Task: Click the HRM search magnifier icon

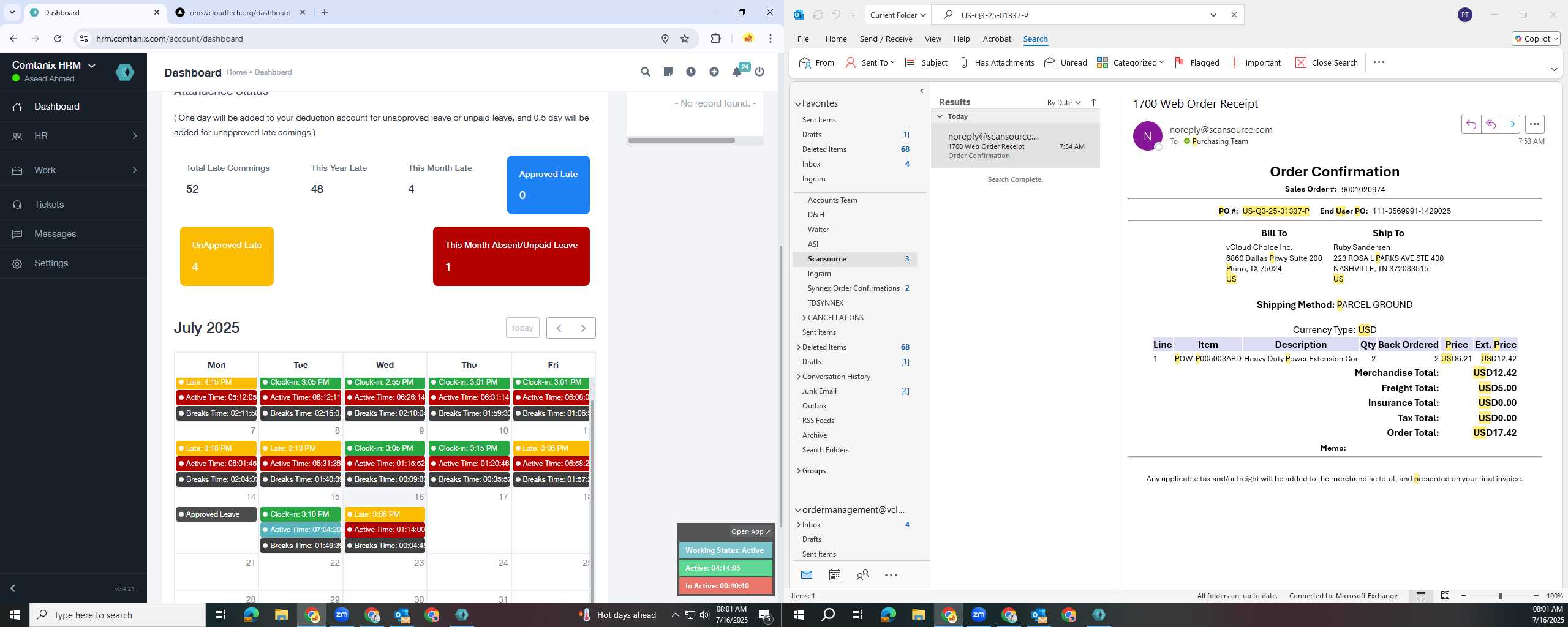Action: [x=645, y=72]
